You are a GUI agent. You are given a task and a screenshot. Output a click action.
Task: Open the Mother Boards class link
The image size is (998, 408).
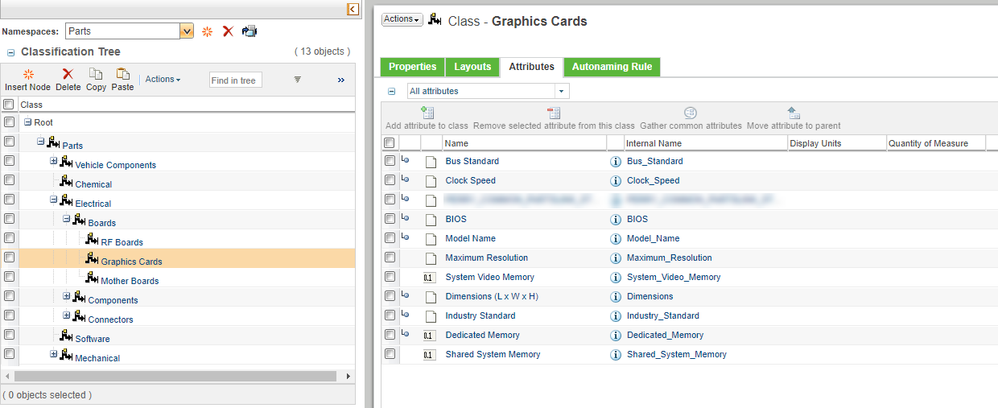point(129,281)
